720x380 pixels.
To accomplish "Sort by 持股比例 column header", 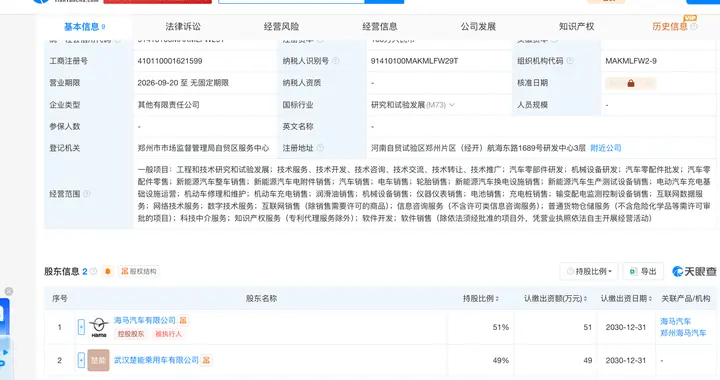I will [480, 298].
